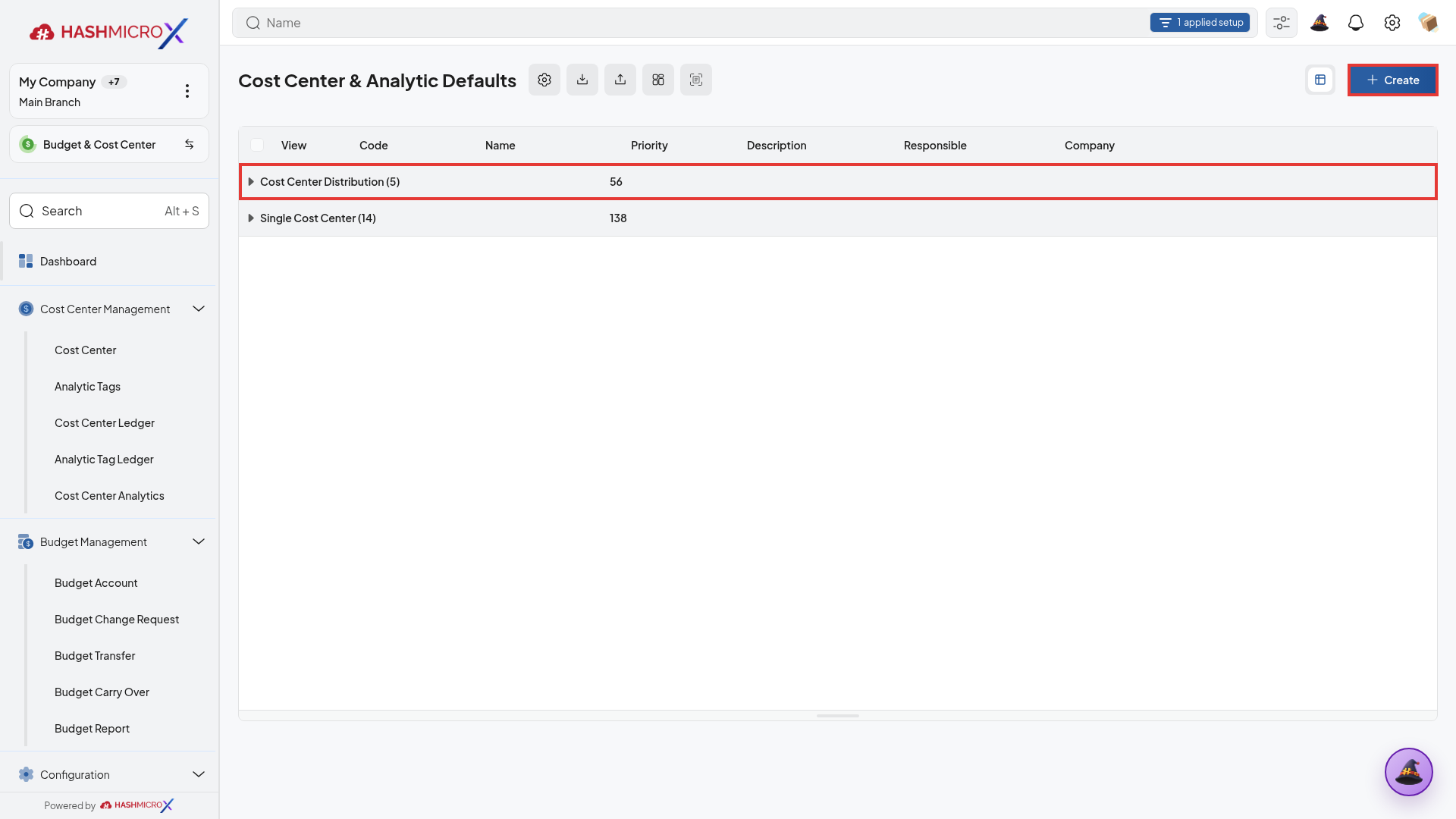The width and height of the screenshot is (1456, 819).
Task: Click Dashboard sidebar icon
Action: click(26, 261)
